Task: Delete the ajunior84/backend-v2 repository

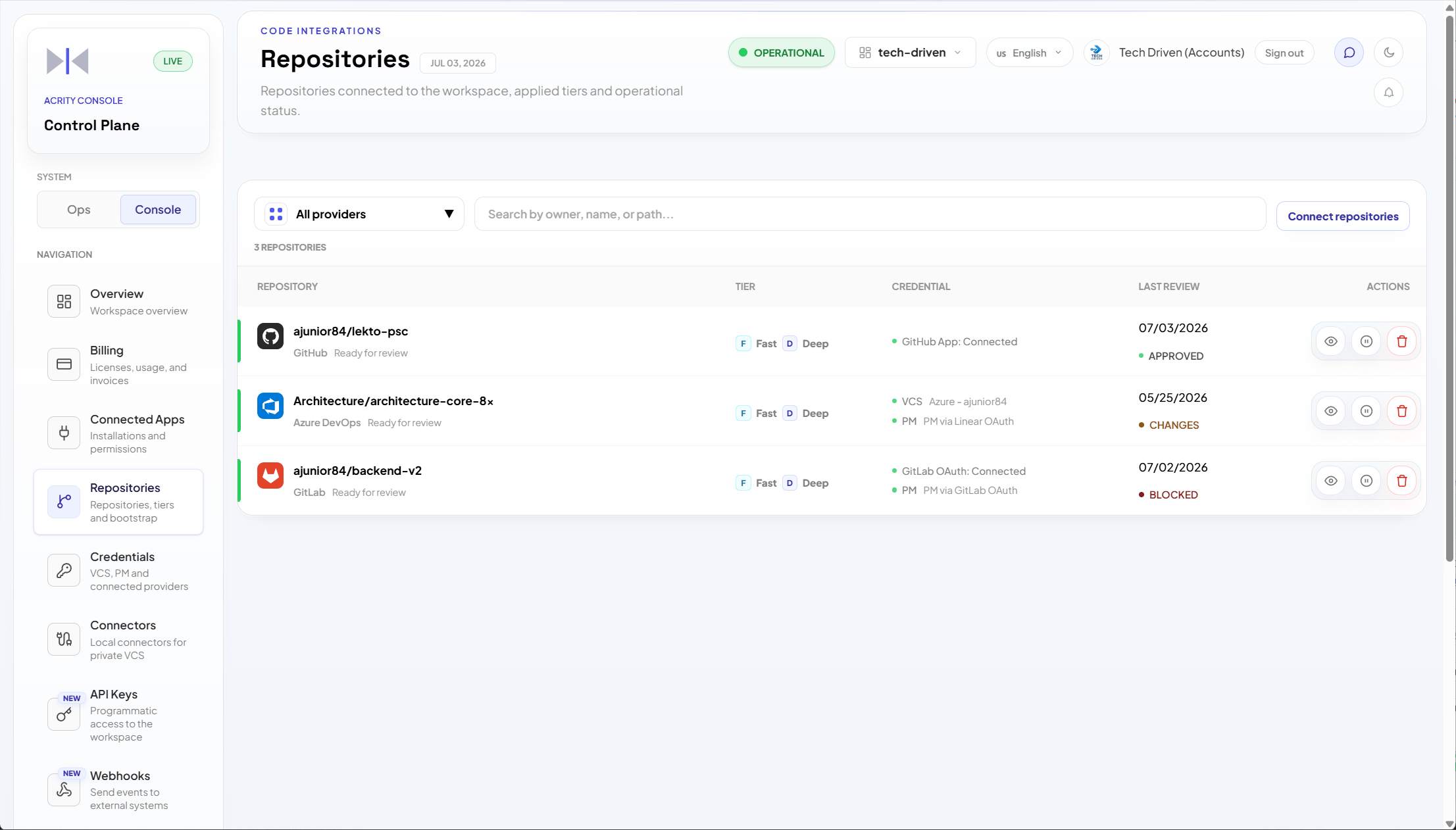Action: click(x=1402, y=481)
